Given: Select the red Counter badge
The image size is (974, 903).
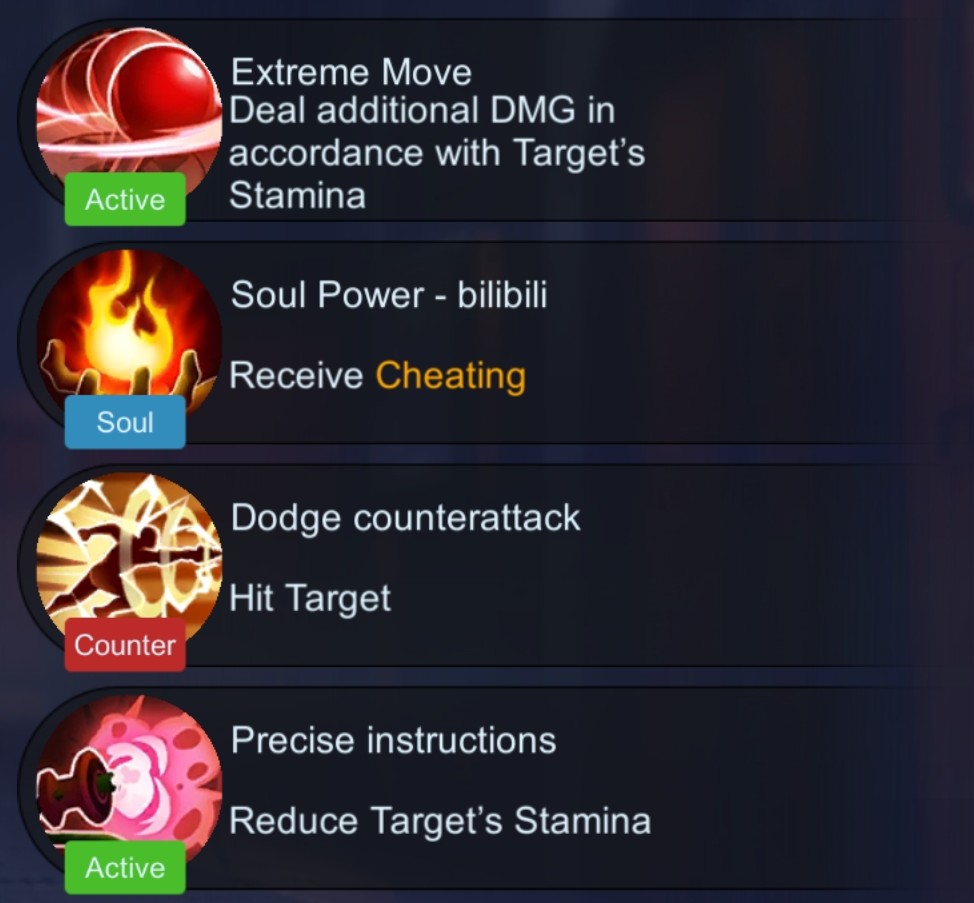Looking at the screenshot, I should [x=125, y=645].
